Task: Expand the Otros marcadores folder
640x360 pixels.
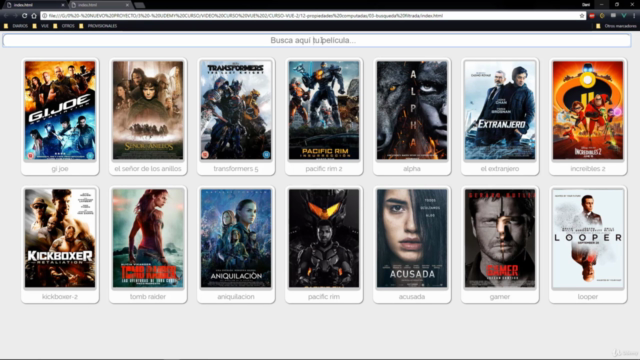Action: tap(616, 26)
